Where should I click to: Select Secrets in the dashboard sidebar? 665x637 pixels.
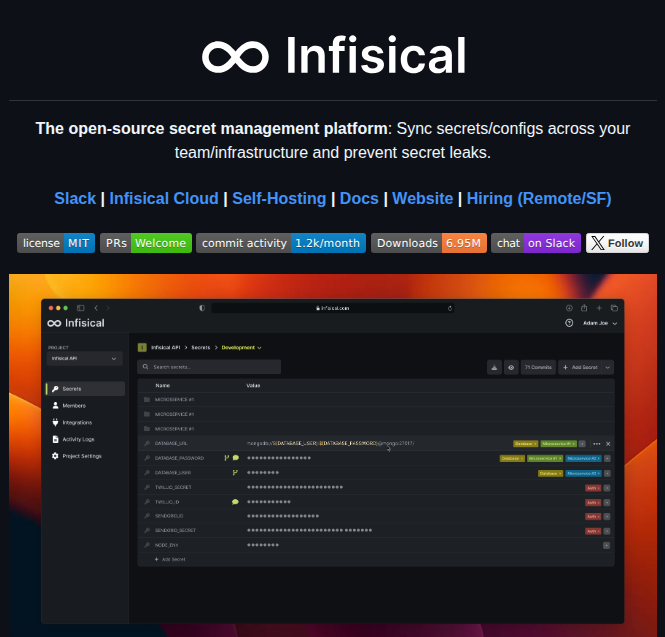(x=85, y=389)
